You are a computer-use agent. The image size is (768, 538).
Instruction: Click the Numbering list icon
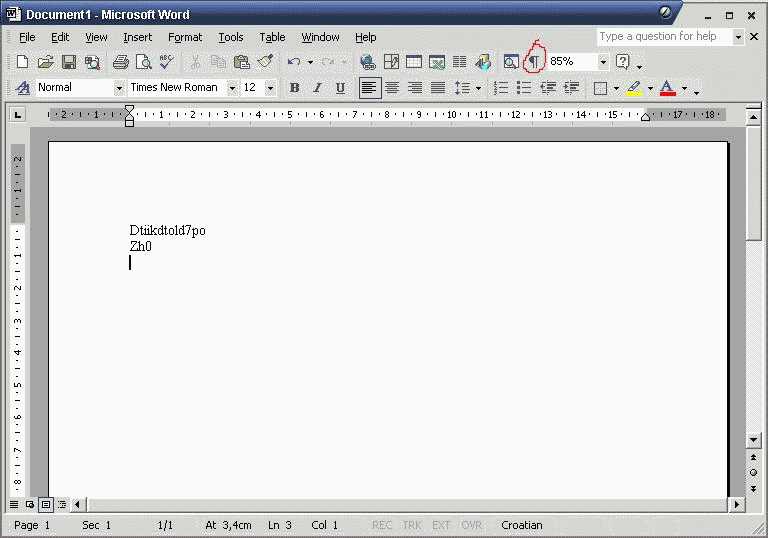click(501, 88)
